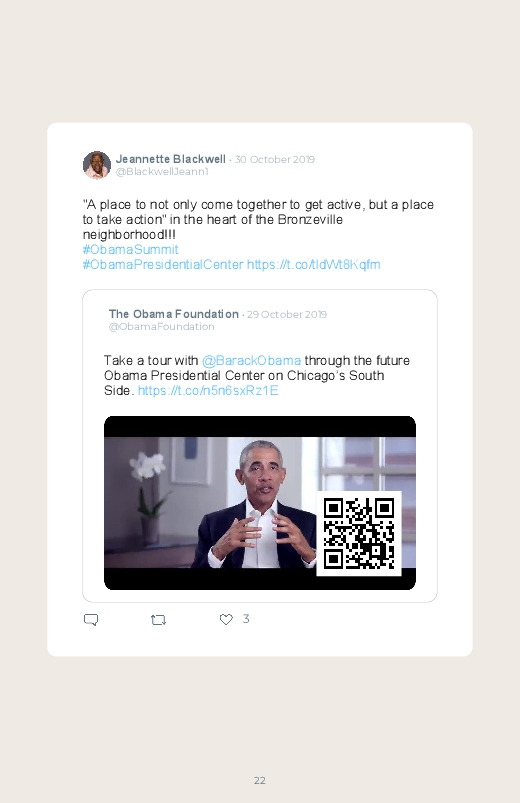Viewport: 520px width, 803px height.
Task: Open the 30 October 2019 timestamp
Action: point(275,159)
